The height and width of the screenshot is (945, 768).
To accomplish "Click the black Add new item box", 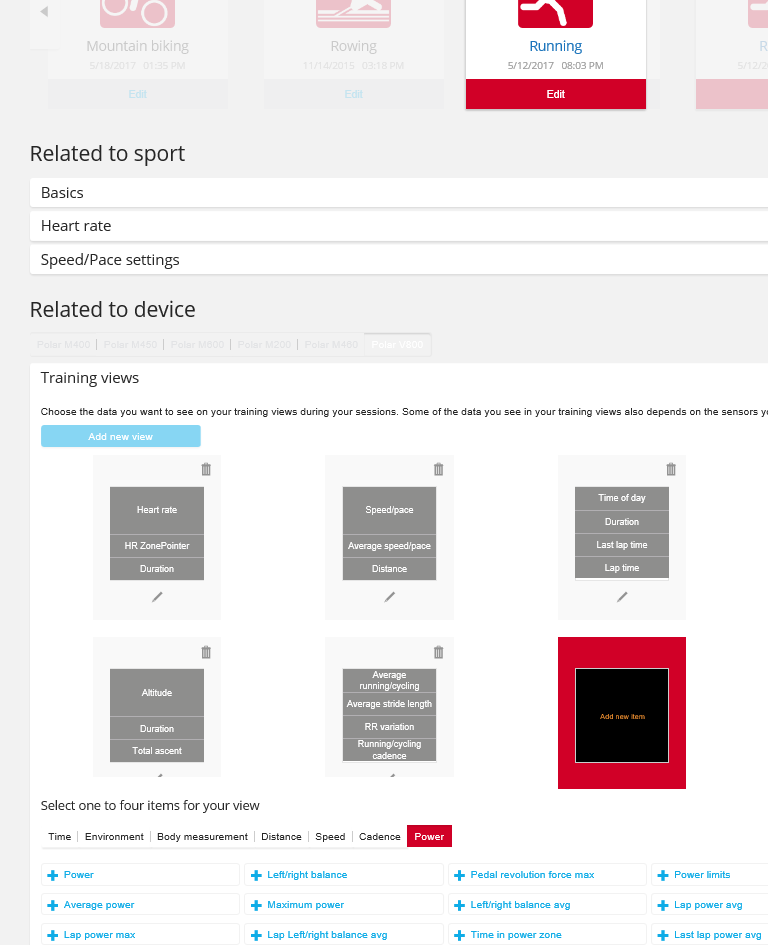I will click(622, 716).
